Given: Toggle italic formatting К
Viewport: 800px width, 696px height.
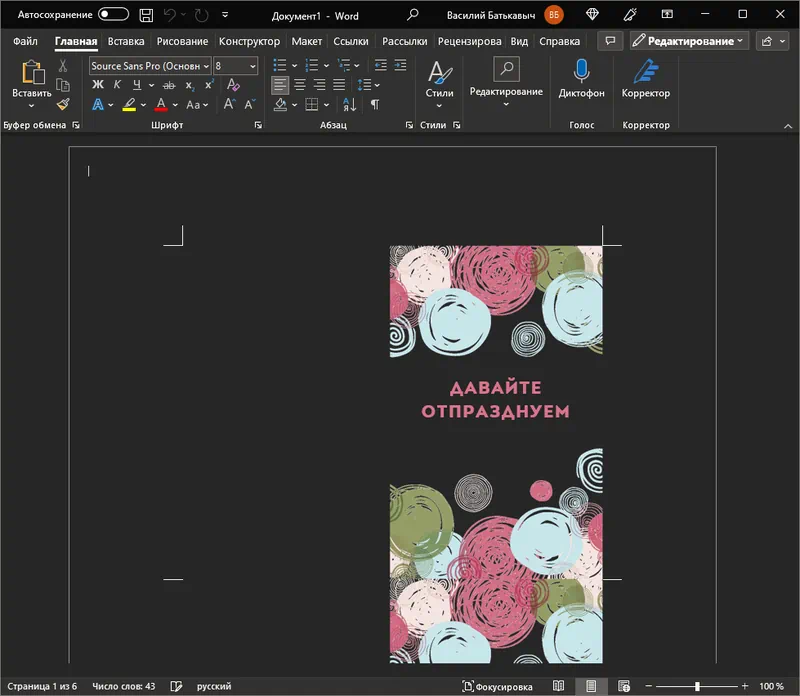Looking at the screenshot, I should 118,85.
